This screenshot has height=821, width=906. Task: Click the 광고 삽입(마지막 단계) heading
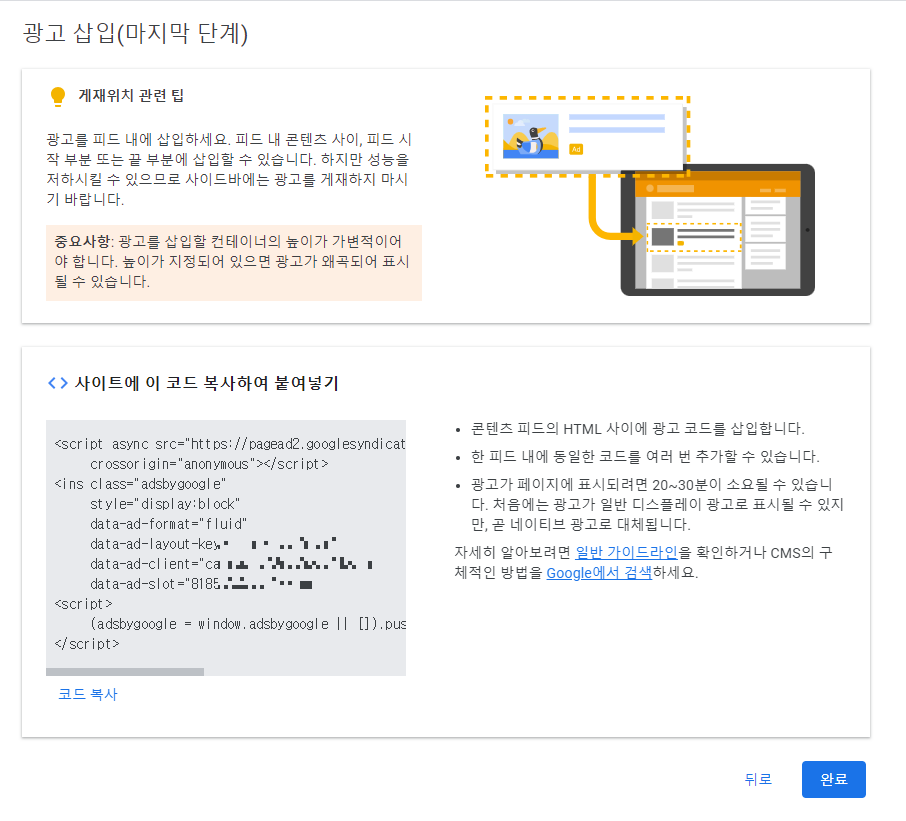[x=135, y=33]
